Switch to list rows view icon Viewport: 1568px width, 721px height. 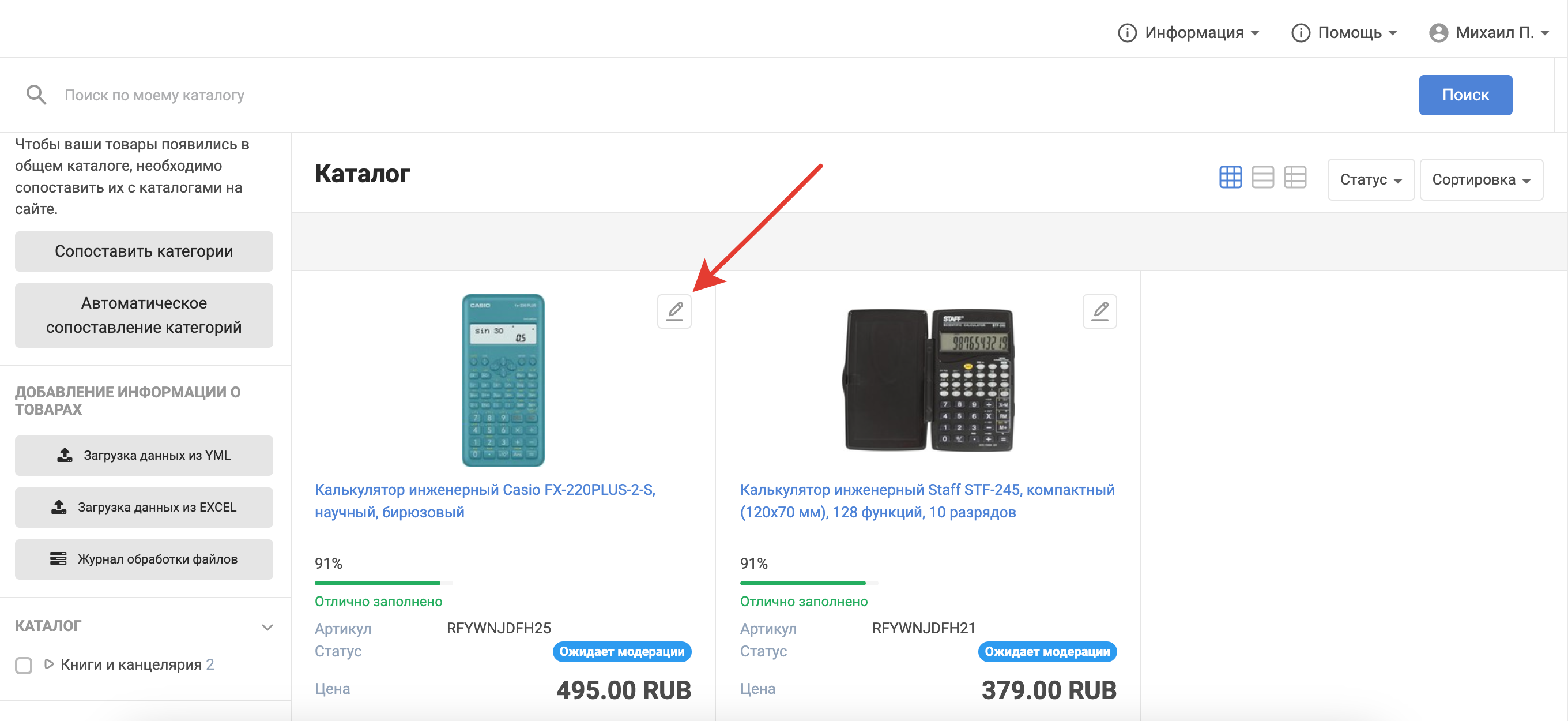[x=1262, y=177]
